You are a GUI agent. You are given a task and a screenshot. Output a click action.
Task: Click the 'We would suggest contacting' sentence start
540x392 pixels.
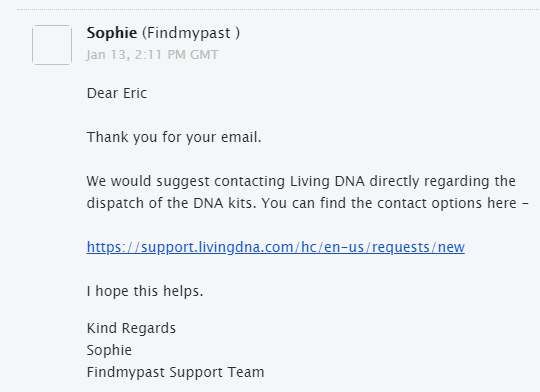pos(186,181)
